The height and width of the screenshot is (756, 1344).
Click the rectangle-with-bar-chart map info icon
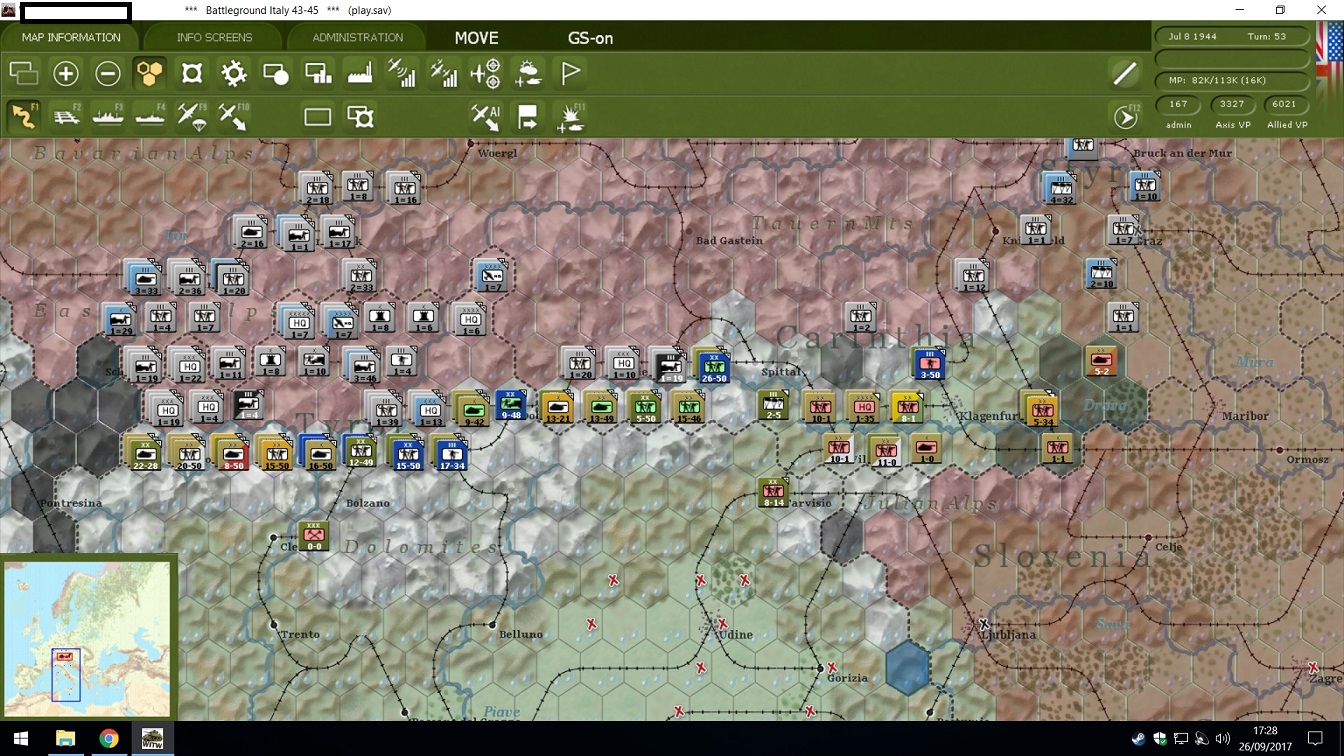318,73
